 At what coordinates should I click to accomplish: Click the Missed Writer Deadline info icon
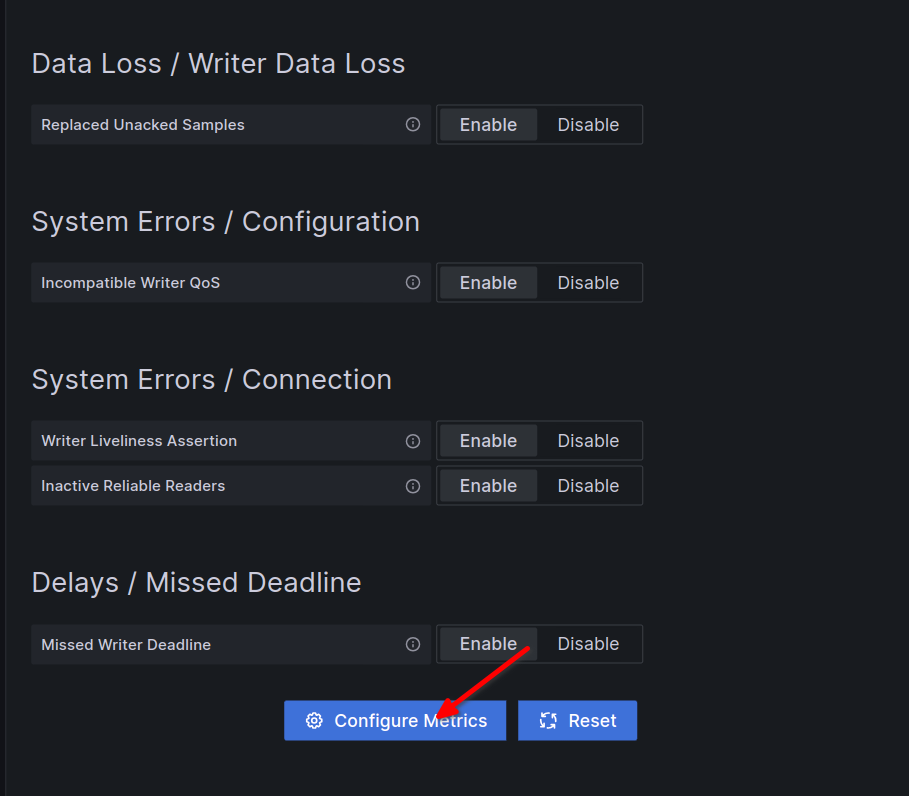412,644
